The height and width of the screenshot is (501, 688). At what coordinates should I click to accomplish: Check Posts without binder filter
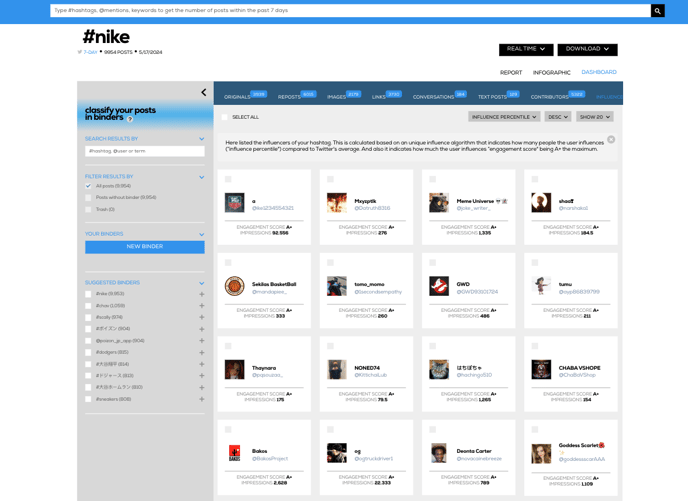(x=88, y=198)
